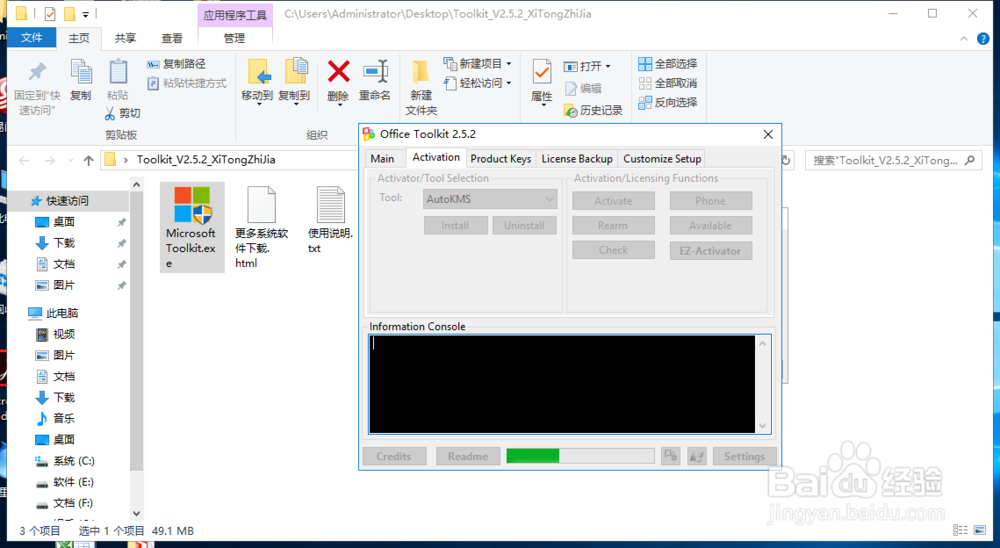Image resolution: width=1000 pixels, height=548 pixels.
Task: Click Copy path (复制路径)
Action: [x=176, y=64]
